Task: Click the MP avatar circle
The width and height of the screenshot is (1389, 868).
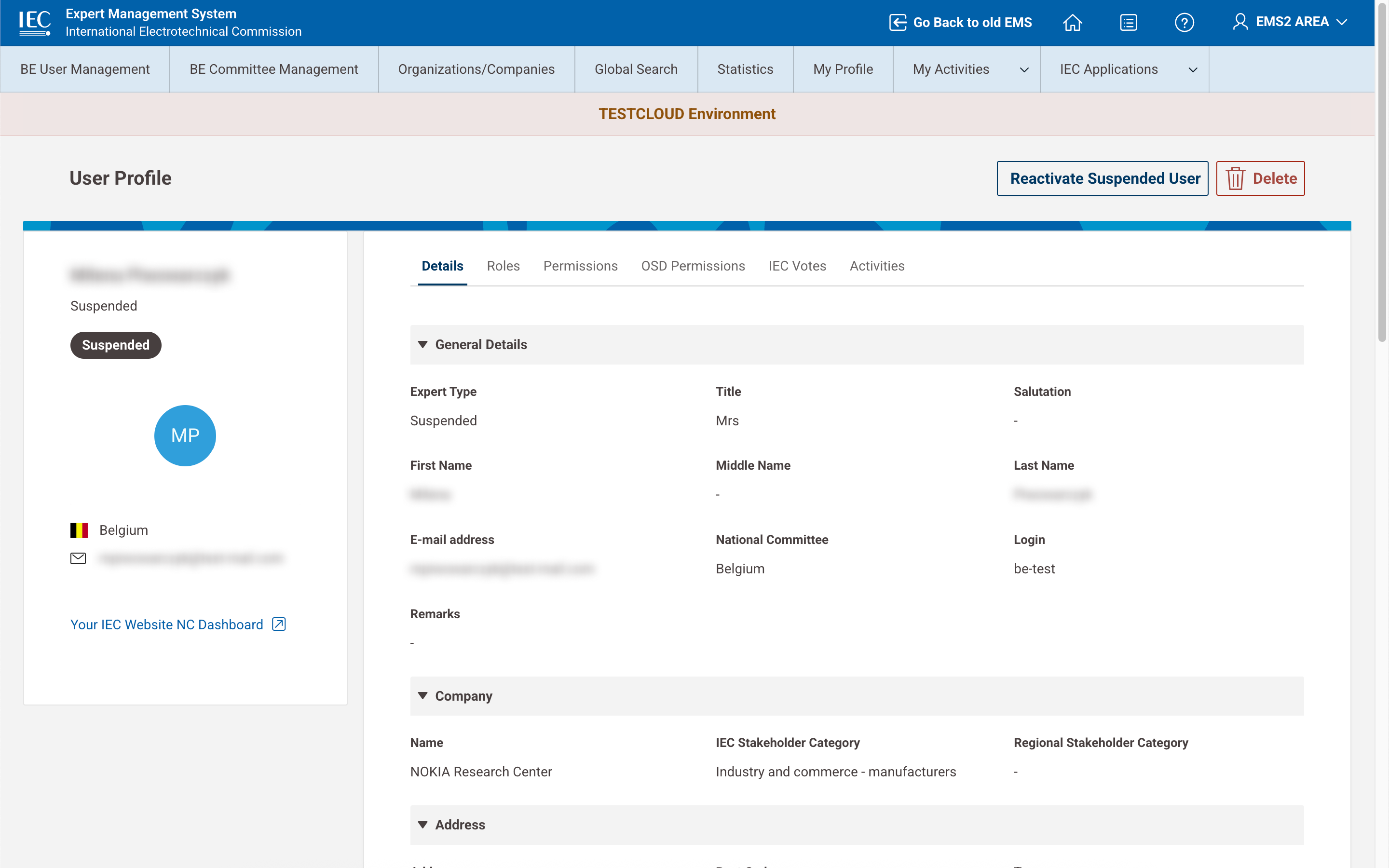Action: tap(185, 436)
